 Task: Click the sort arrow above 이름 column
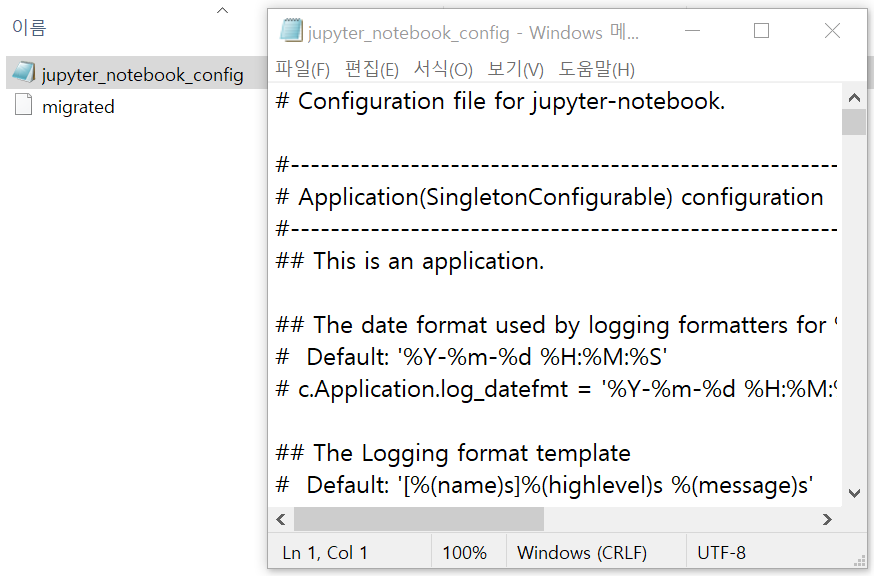pos(222,10)
